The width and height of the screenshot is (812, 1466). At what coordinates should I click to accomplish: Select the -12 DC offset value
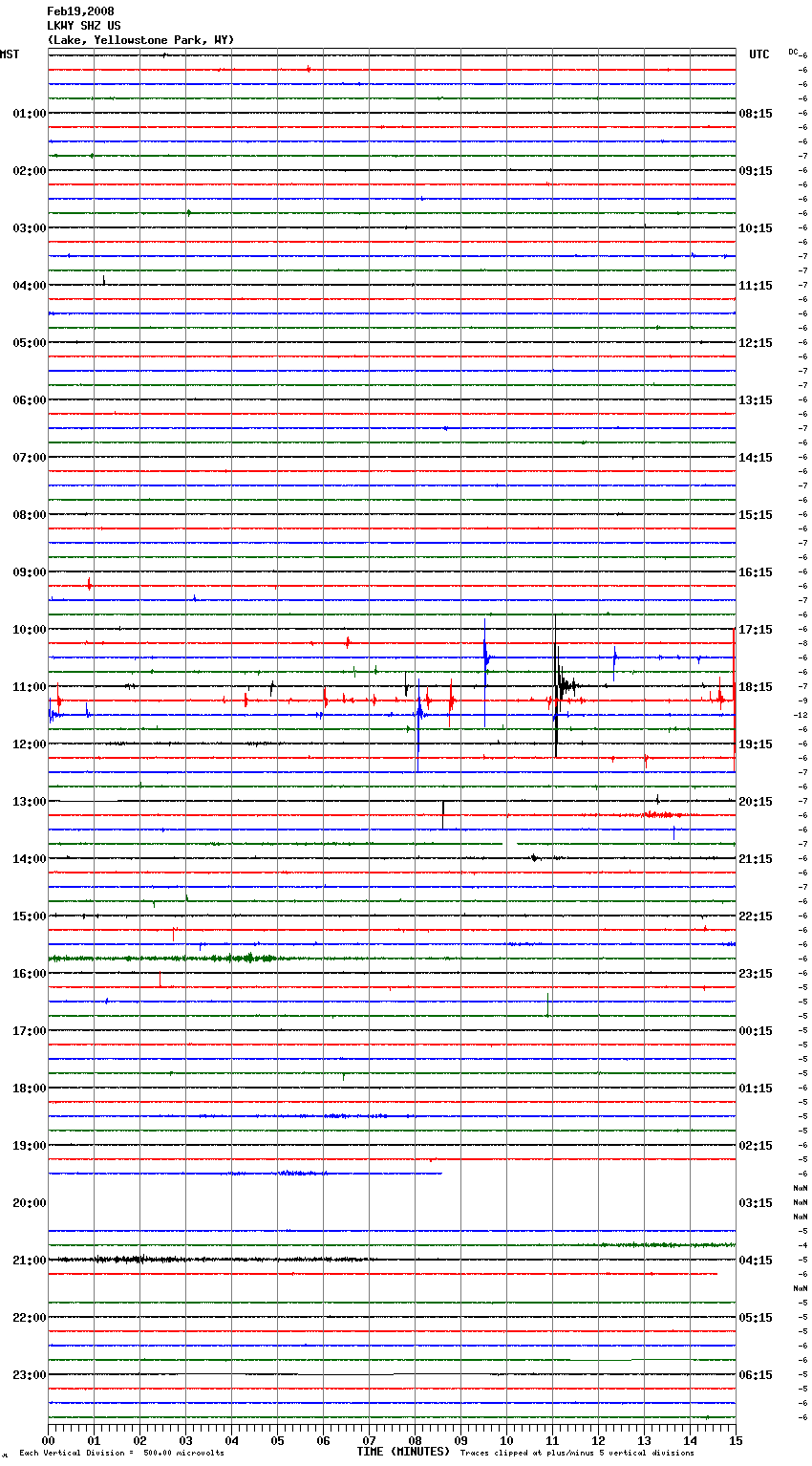click(x=801, y=716)
